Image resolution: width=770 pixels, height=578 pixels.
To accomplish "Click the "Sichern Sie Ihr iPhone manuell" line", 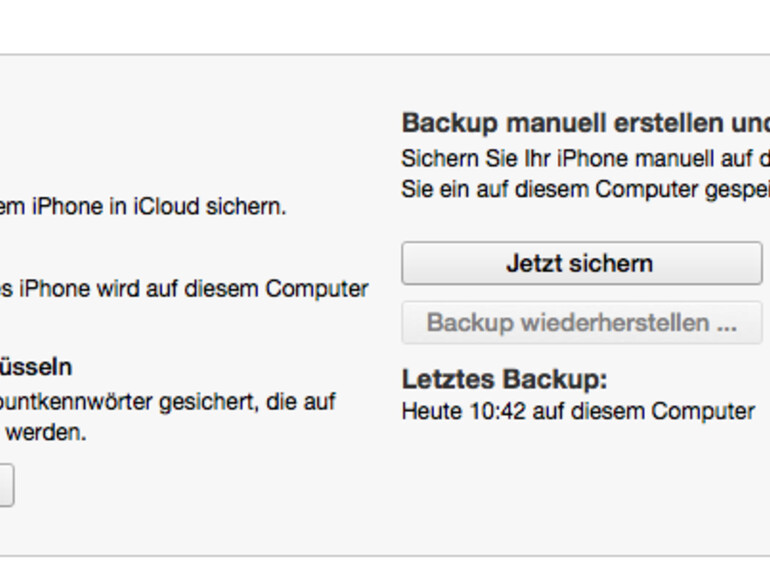I will (x=585, y=159).
